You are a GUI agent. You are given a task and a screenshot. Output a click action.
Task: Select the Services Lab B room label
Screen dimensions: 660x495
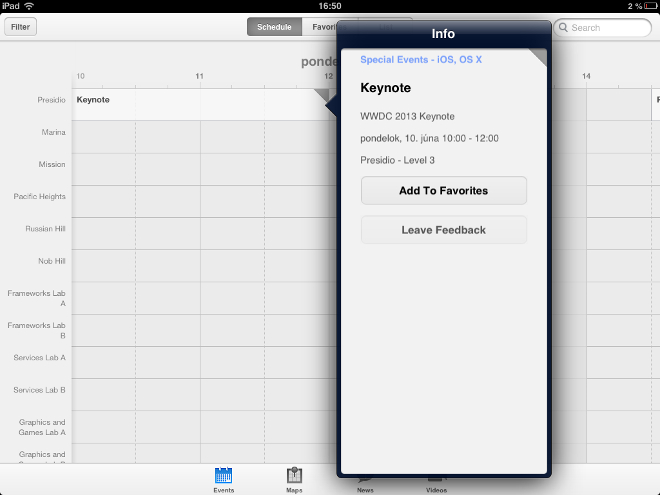tap(40, 390)
